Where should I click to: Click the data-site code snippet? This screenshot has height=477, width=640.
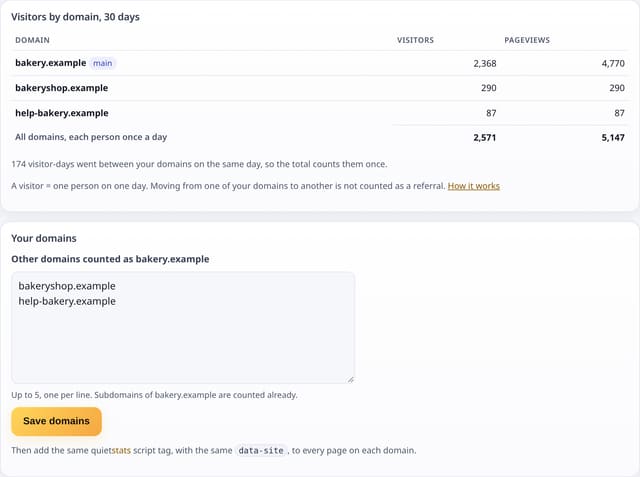tap(261, 450)
